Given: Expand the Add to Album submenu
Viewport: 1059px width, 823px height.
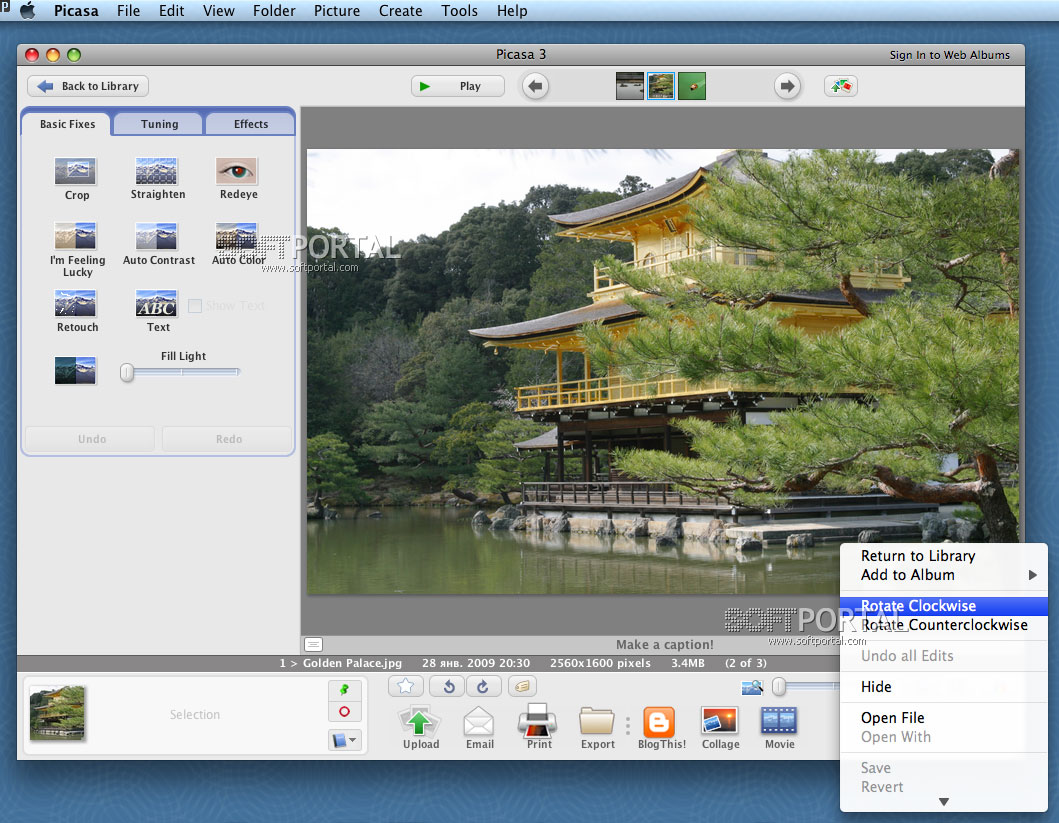Looking at the screenshot, I should (1032, 575).
